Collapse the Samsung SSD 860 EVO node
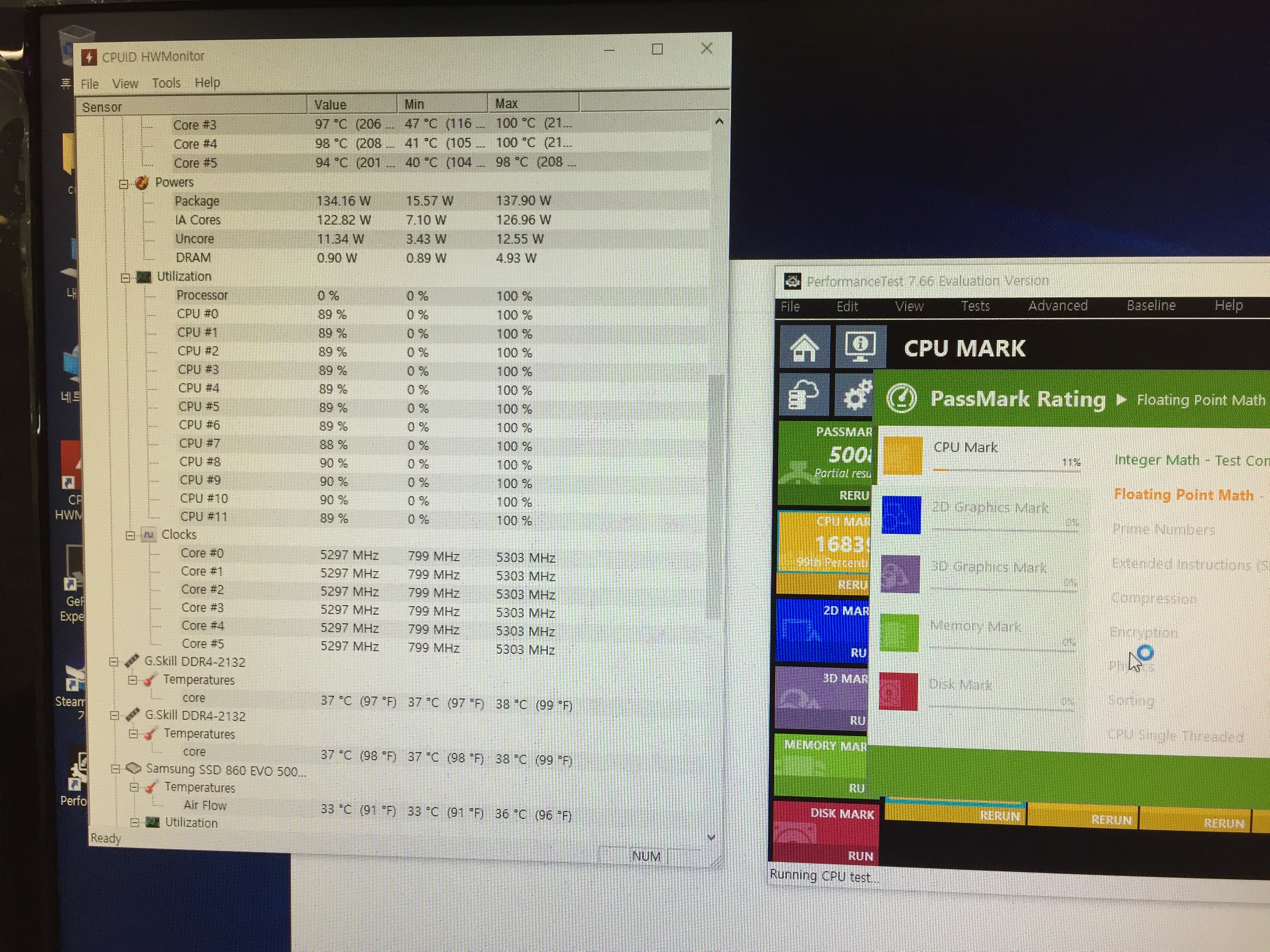This screenshot has width=1270, height=952. tap(116, 769)
